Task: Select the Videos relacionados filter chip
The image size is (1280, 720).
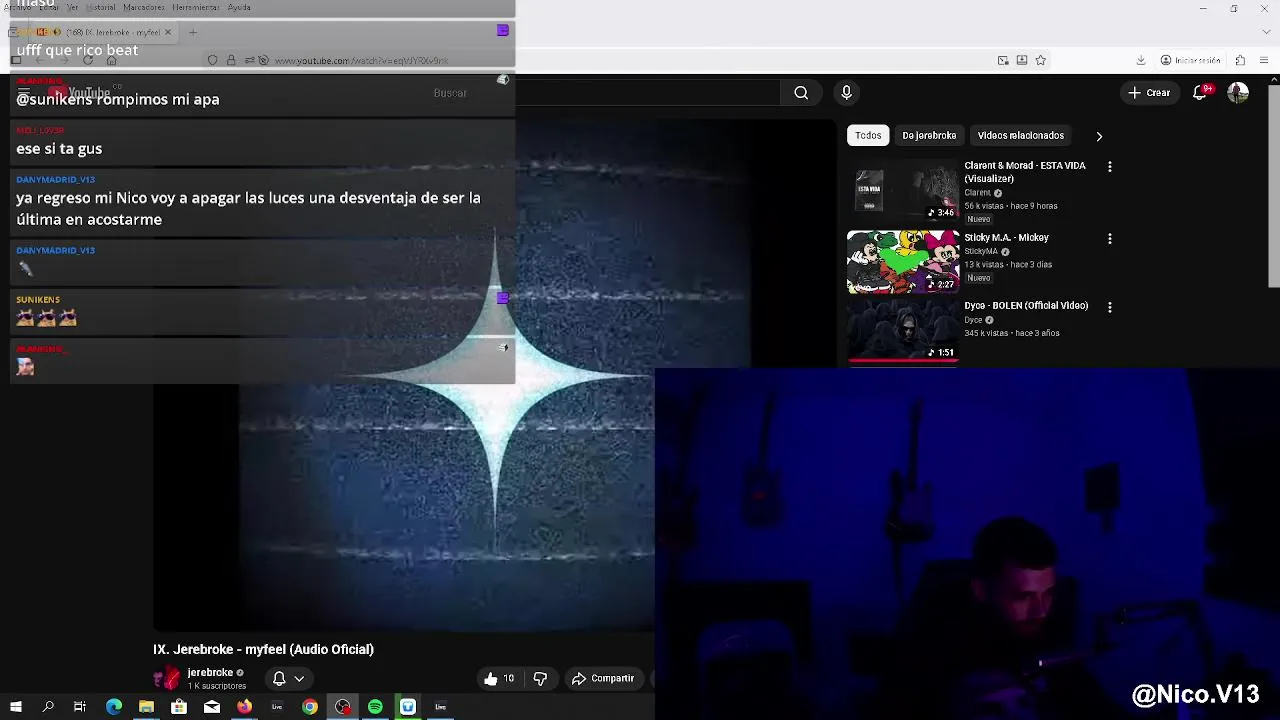Action: 1020,135
